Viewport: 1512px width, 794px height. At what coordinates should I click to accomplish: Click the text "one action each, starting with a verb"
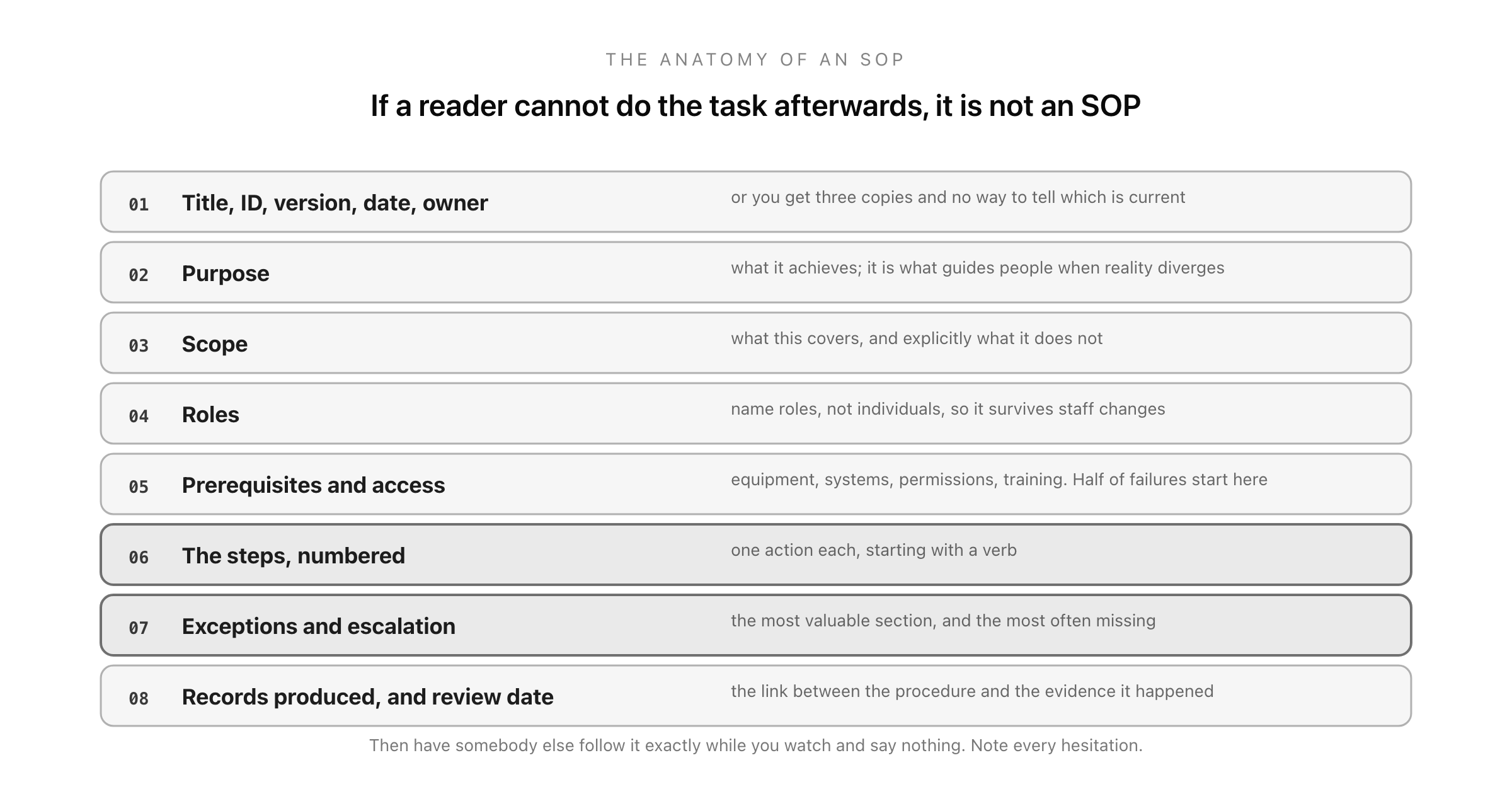click(874, 550)
